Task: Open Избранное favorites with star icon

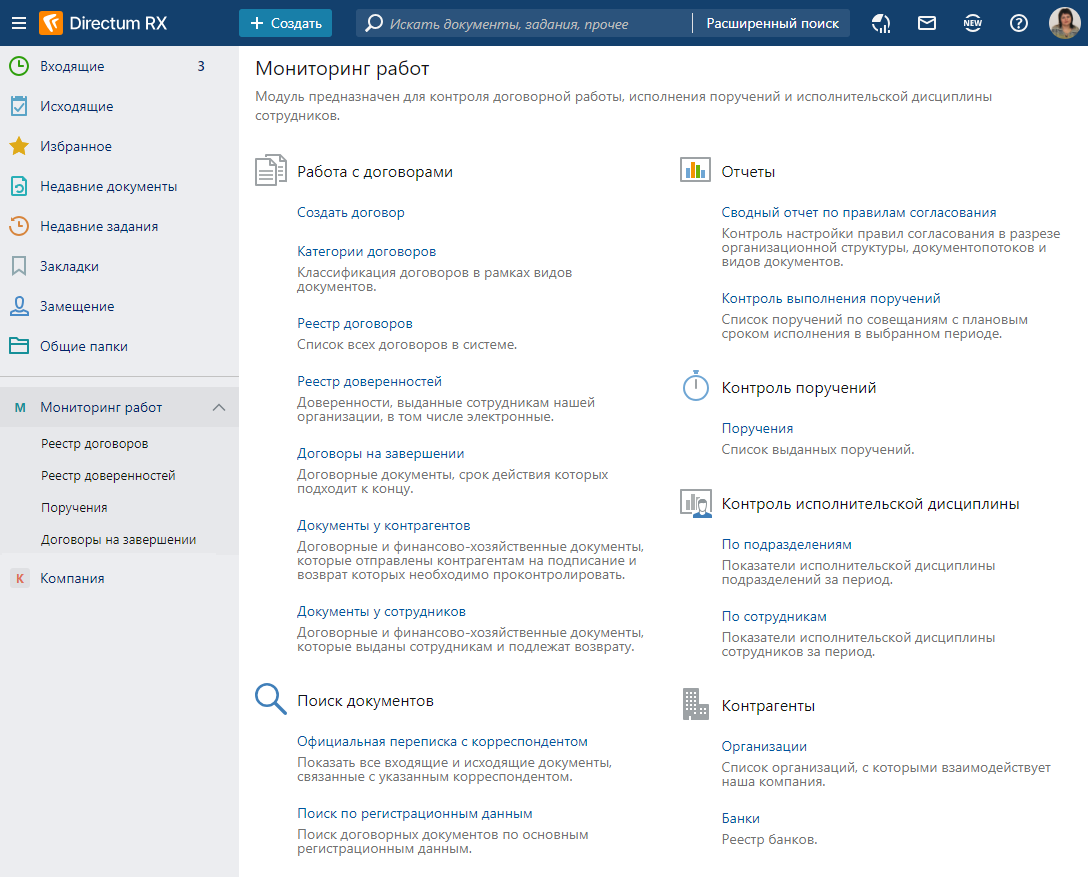Action: pyautogui.click(x=76, y=147)
